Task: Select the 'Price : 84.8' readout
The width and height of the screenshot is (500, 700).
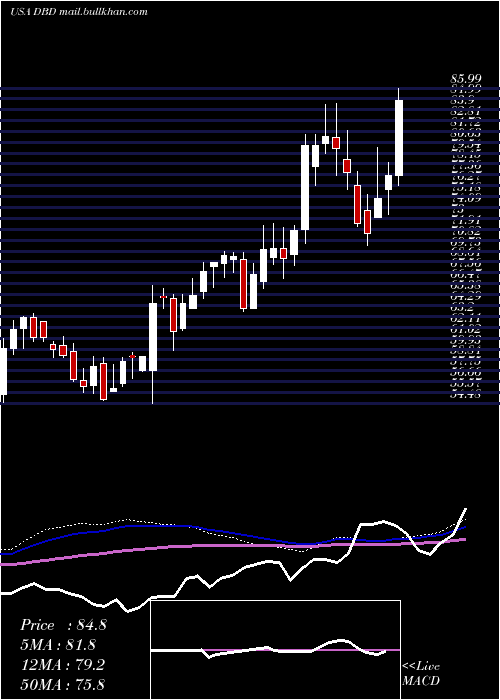Action: 63,625
